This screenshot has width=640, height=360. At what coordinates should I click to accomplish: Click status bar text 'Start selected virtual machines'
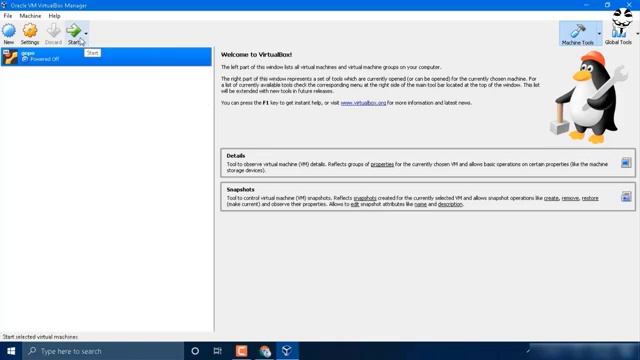(x=40, y=337)
